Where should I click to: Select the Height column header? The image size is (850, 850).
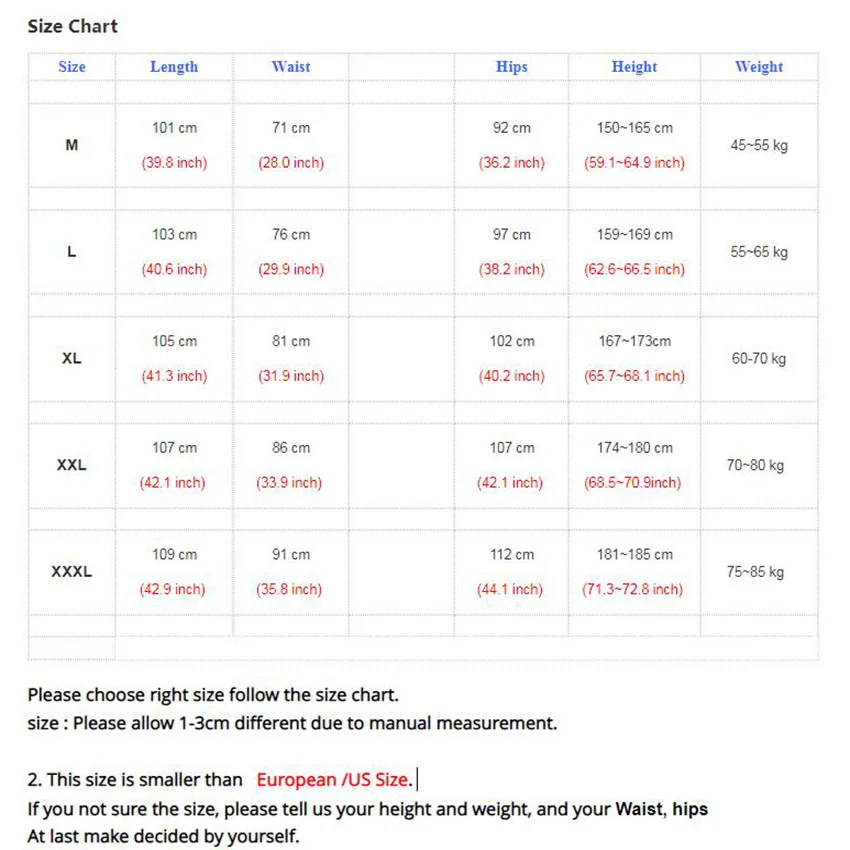635,67
